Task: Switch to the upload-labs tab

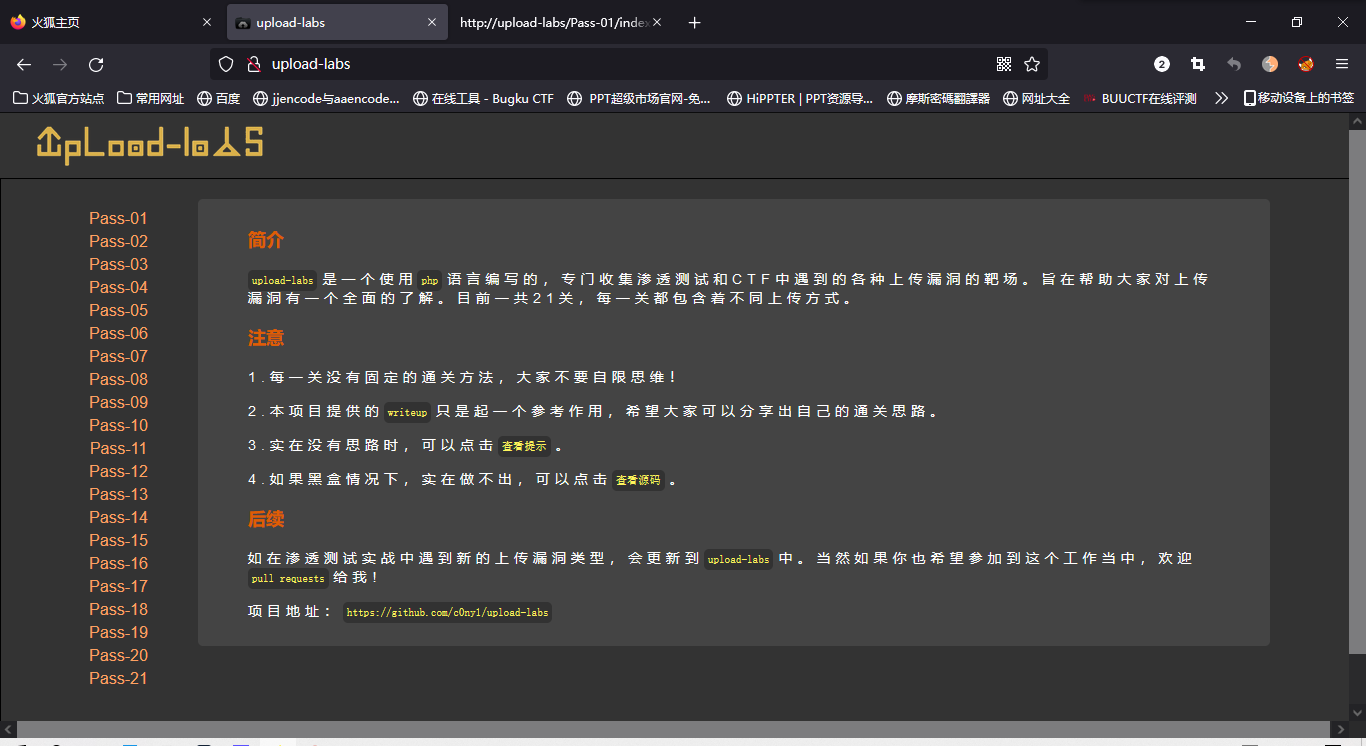Action: 338,22
